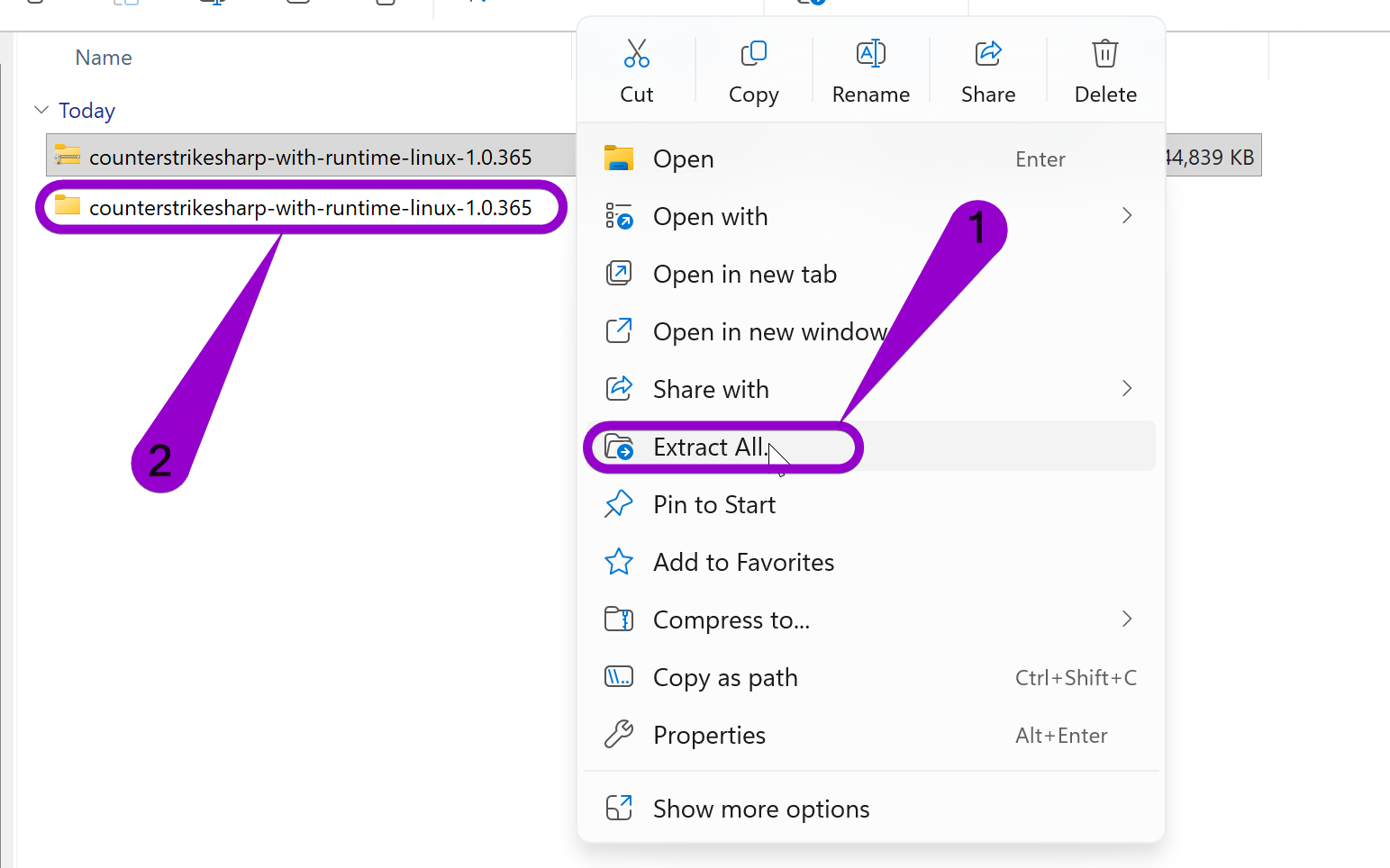
Task: Click the wrench icon next to Properties
Action: 619,735
